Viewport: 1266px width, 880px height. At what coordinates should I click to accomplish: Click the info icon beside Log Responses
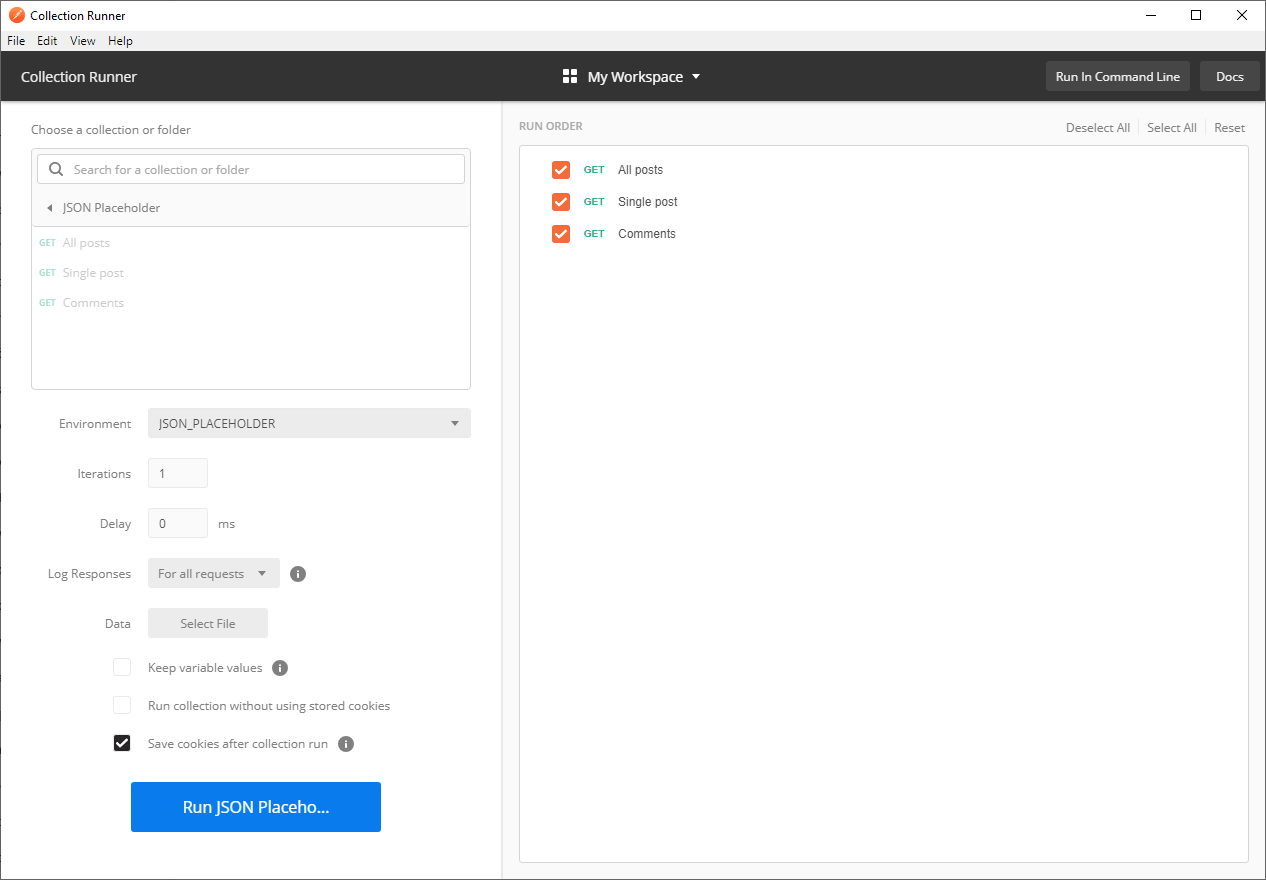click(298, 574)
